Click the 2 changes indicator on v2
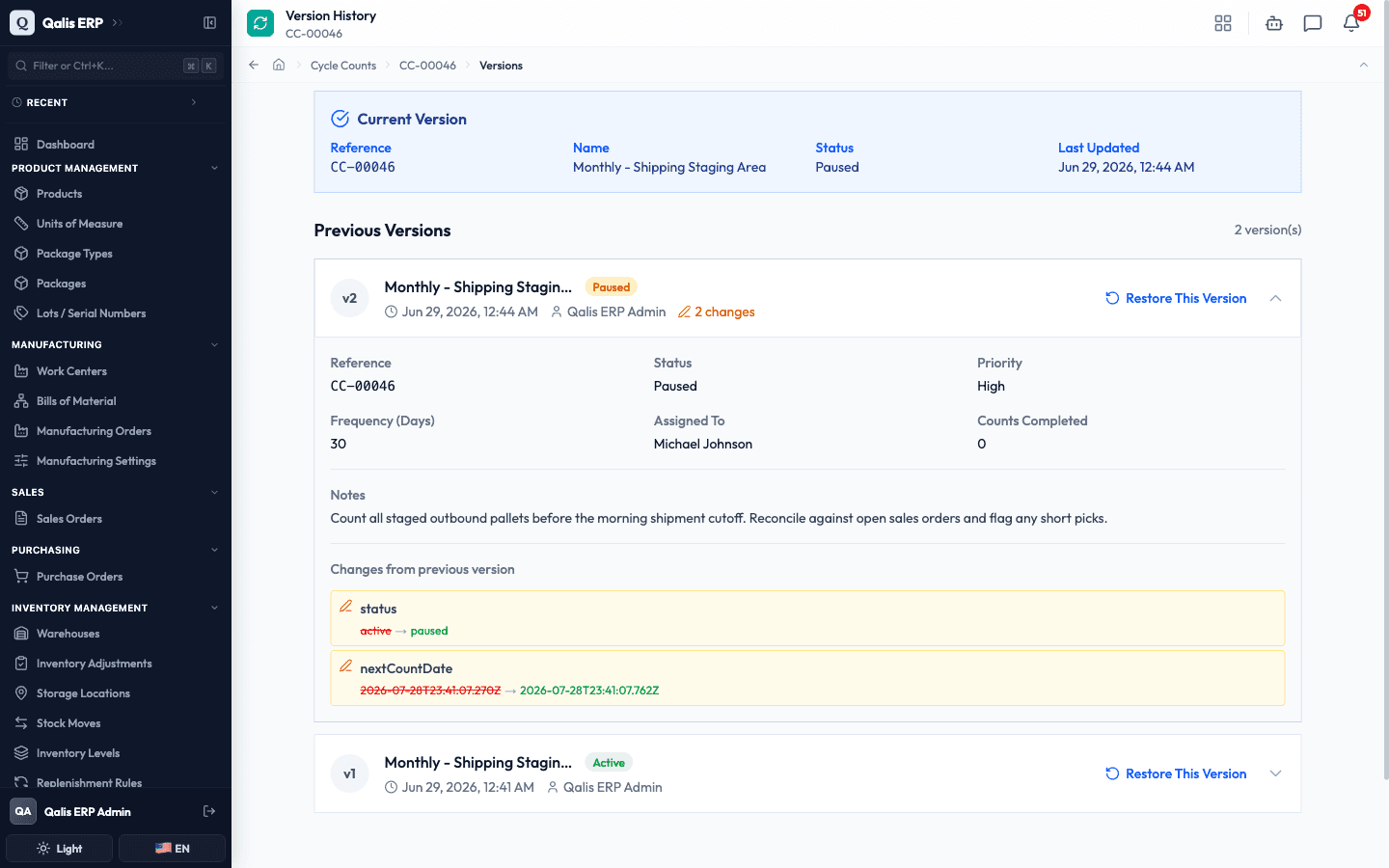1389x868 pixels. [717, 312]
